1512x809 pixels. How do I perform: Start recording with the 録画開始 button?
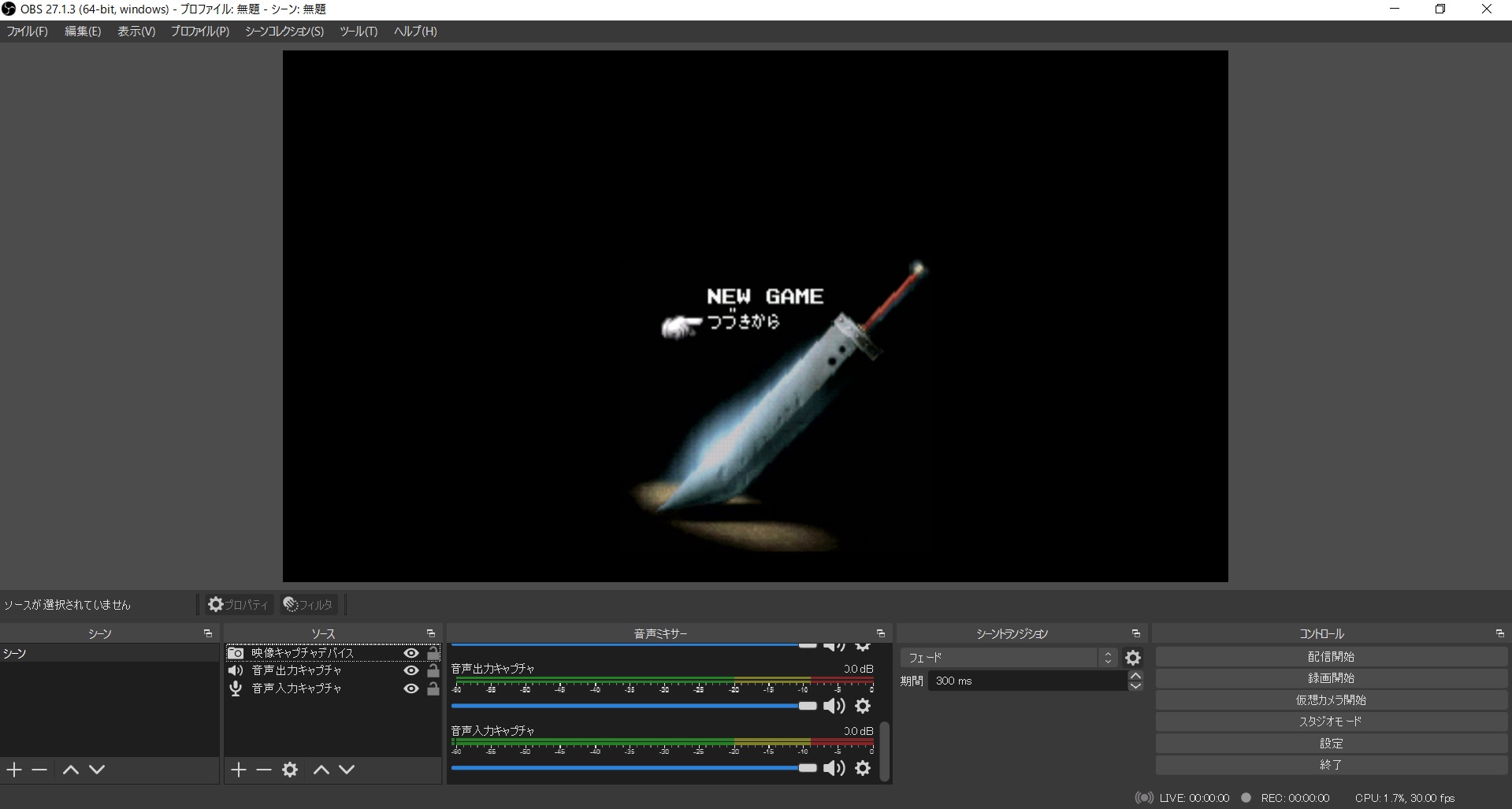pyautogui.click(x=1331, y=678)
